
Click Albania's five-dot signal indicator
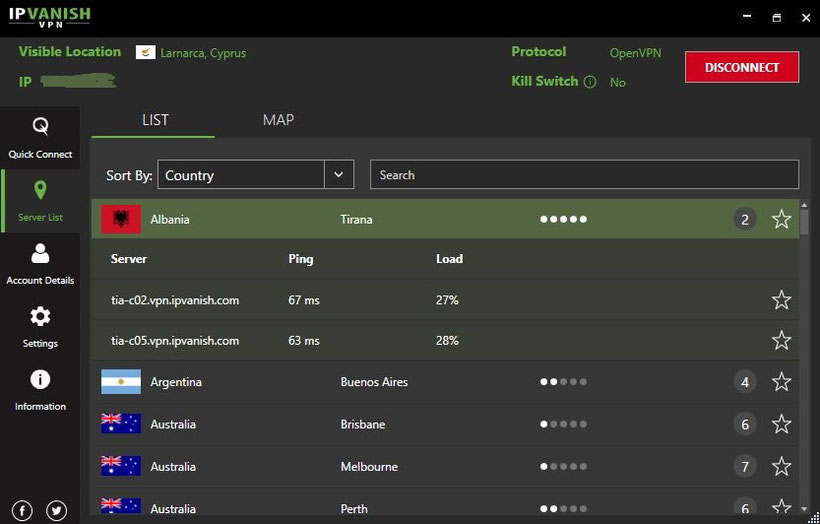(x=563, y=219)
